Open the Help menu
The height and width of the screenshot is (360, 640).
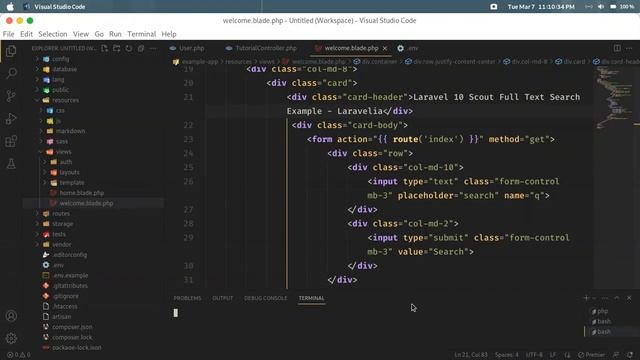click(169, 34)
